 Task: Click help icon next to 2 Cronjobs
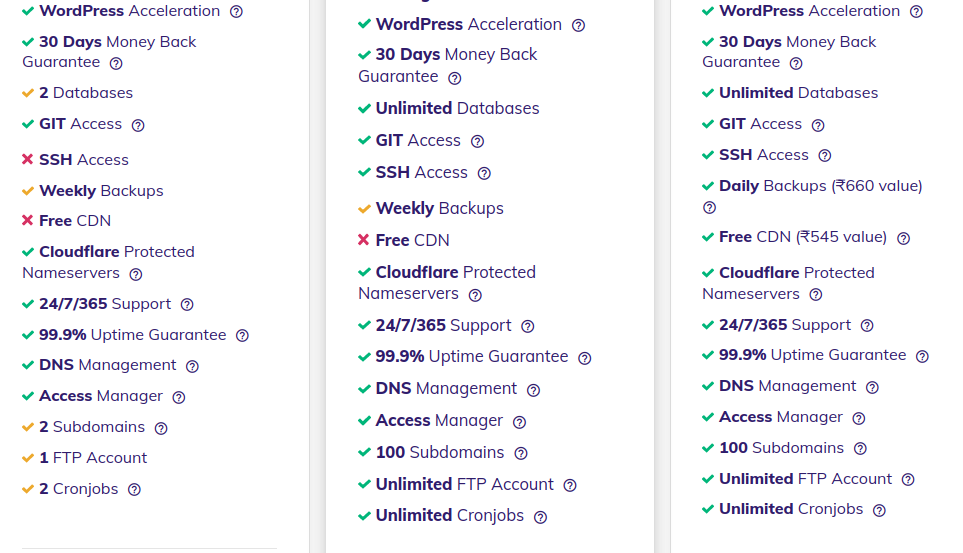134,490
